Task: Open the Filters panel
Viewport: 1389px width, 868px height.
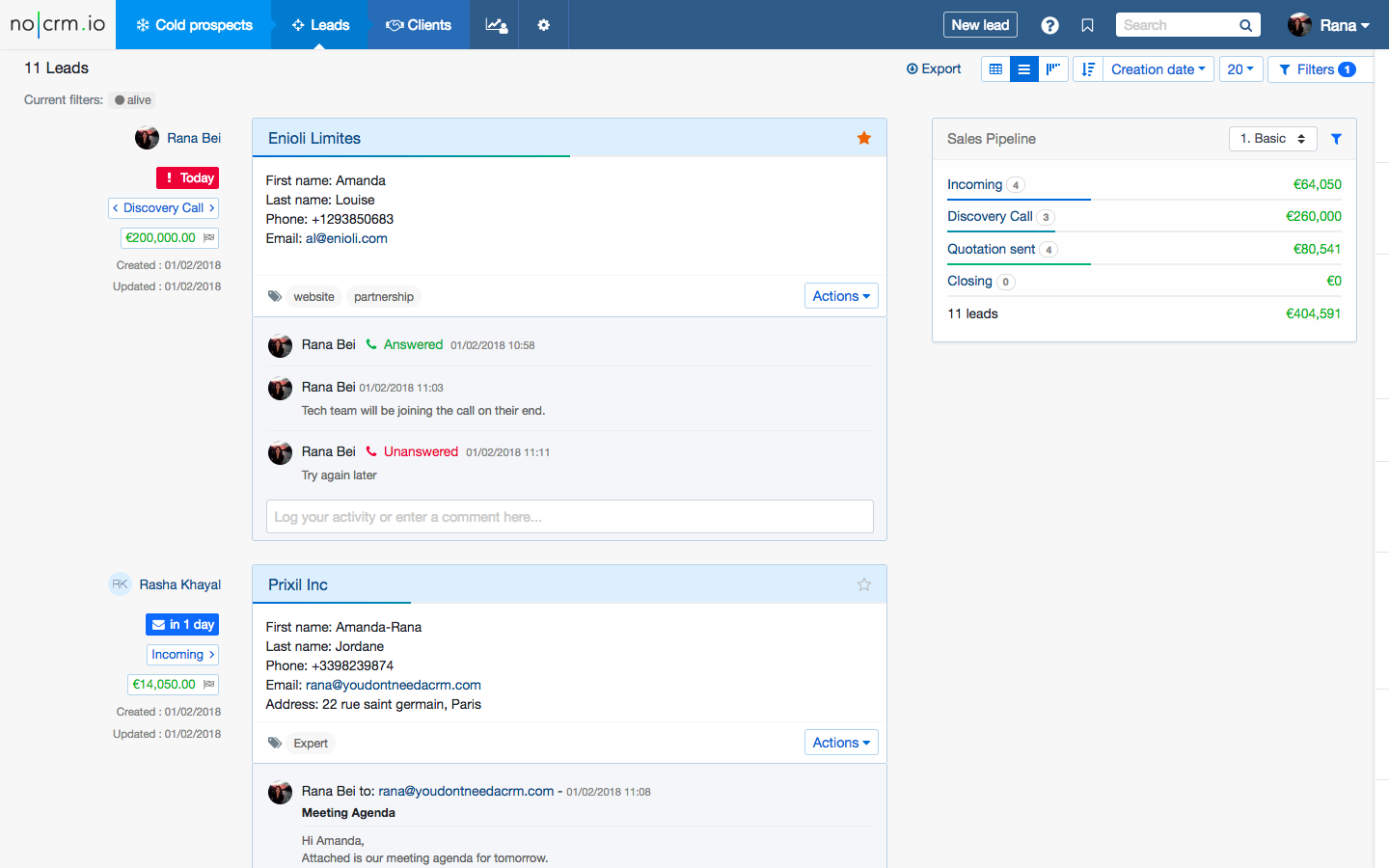Action: point(1318,69)
